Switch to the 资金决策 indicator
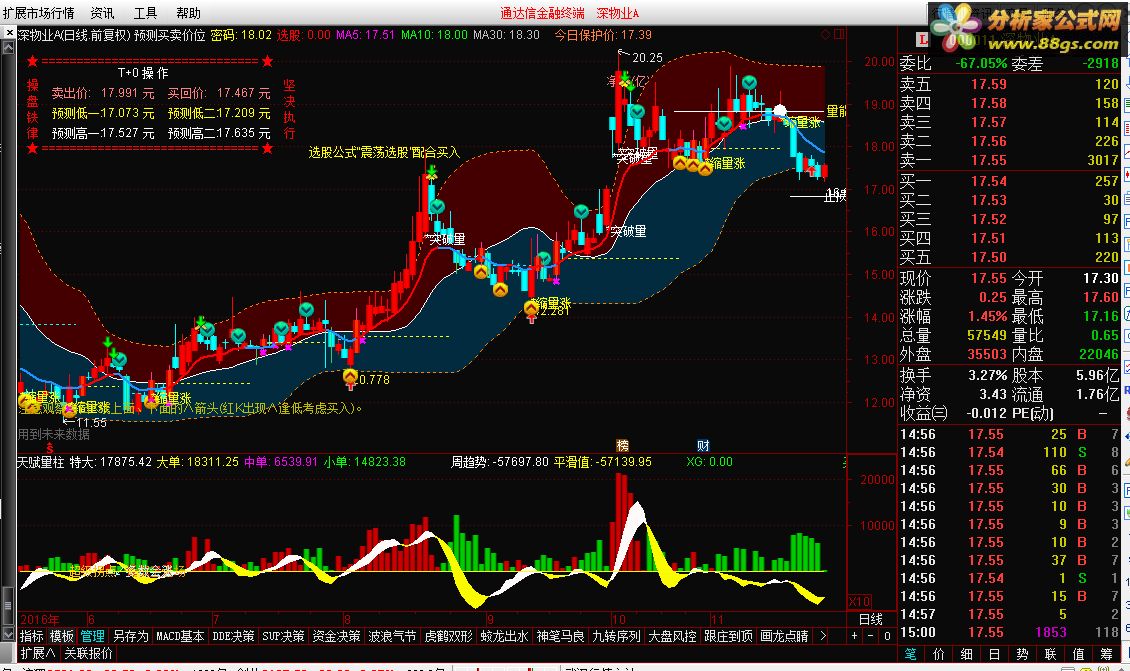Screen dimensions: 1130x671 click(337, 636)
